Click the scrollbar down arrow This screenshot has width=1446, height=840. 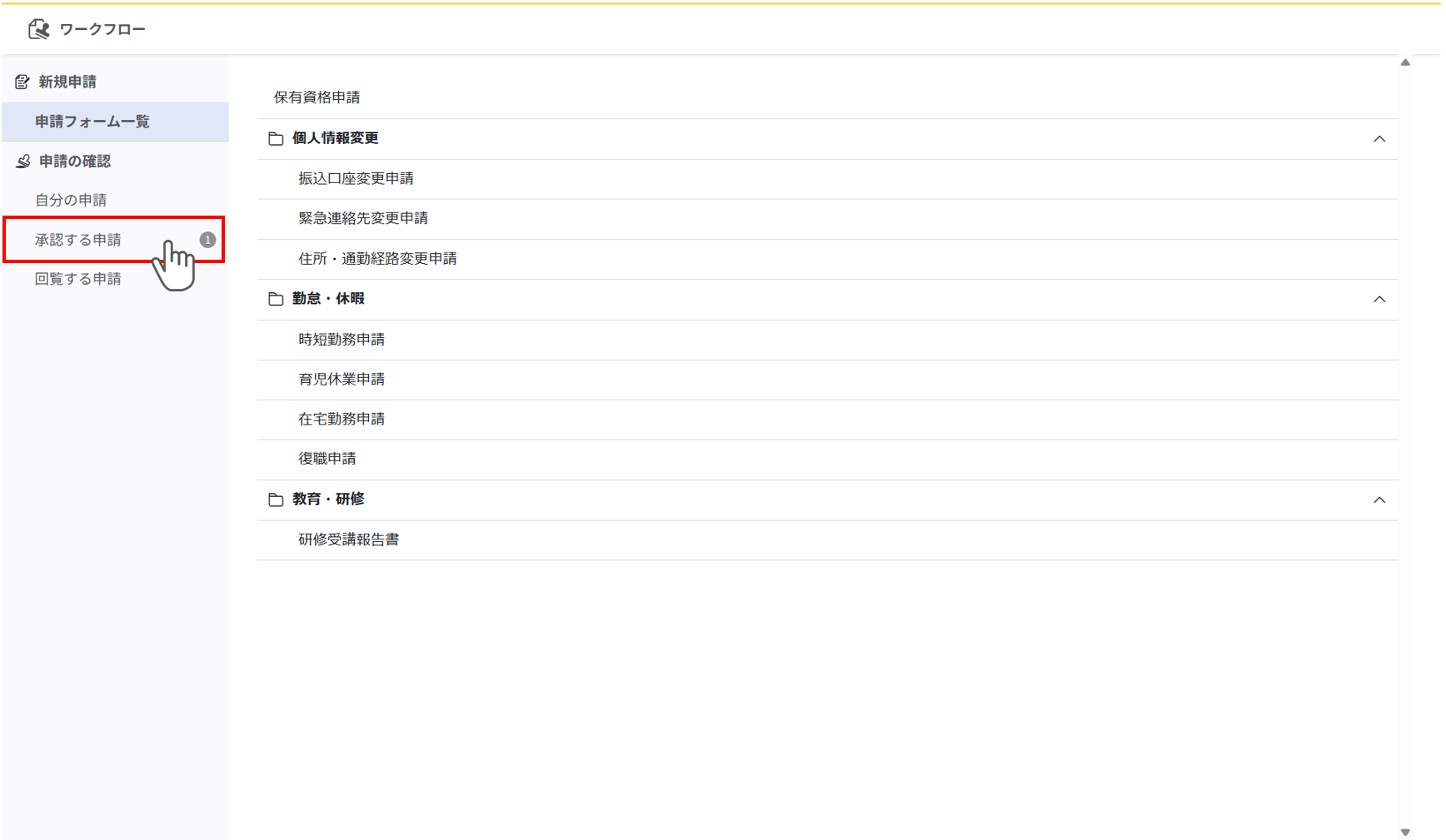pyautogui.click(x=1405, y=833)
